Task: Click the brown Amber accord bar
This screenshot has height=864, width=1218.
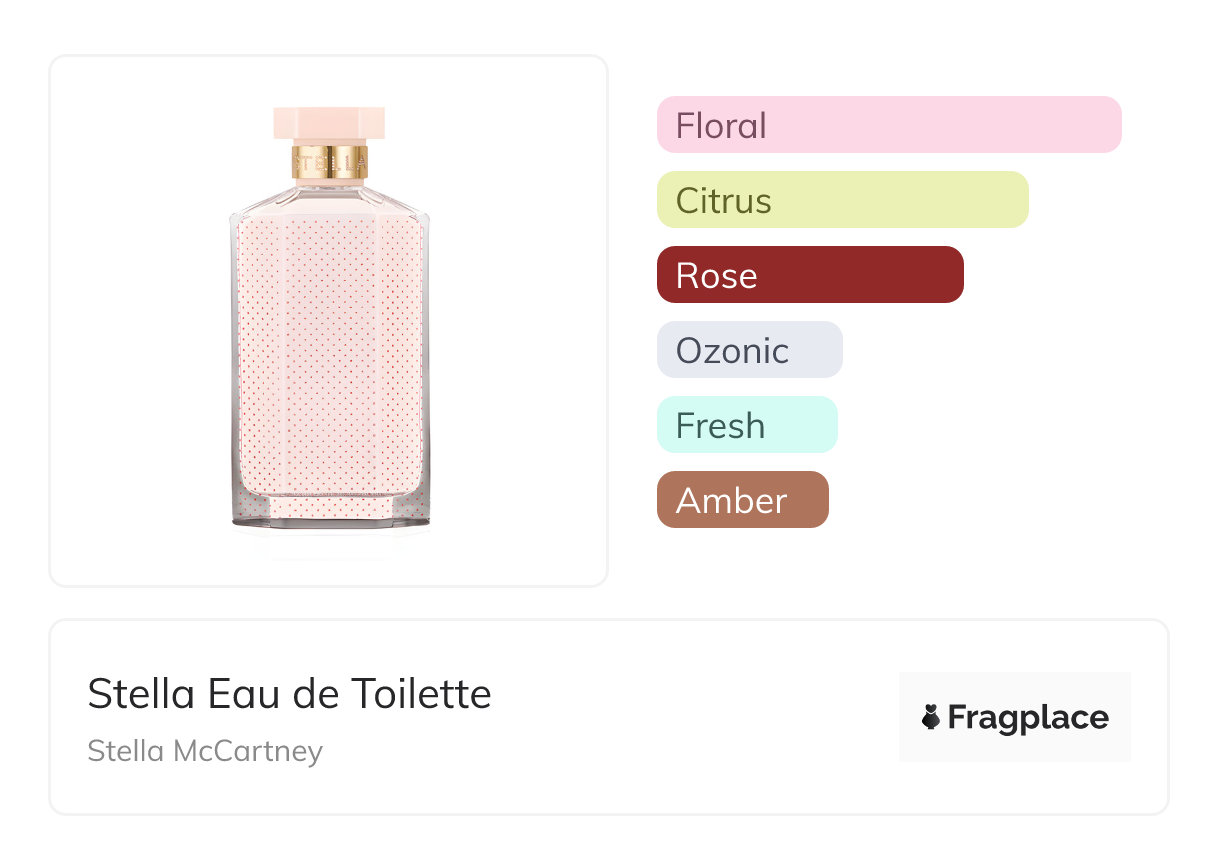Action: click(x=742, y=500)
